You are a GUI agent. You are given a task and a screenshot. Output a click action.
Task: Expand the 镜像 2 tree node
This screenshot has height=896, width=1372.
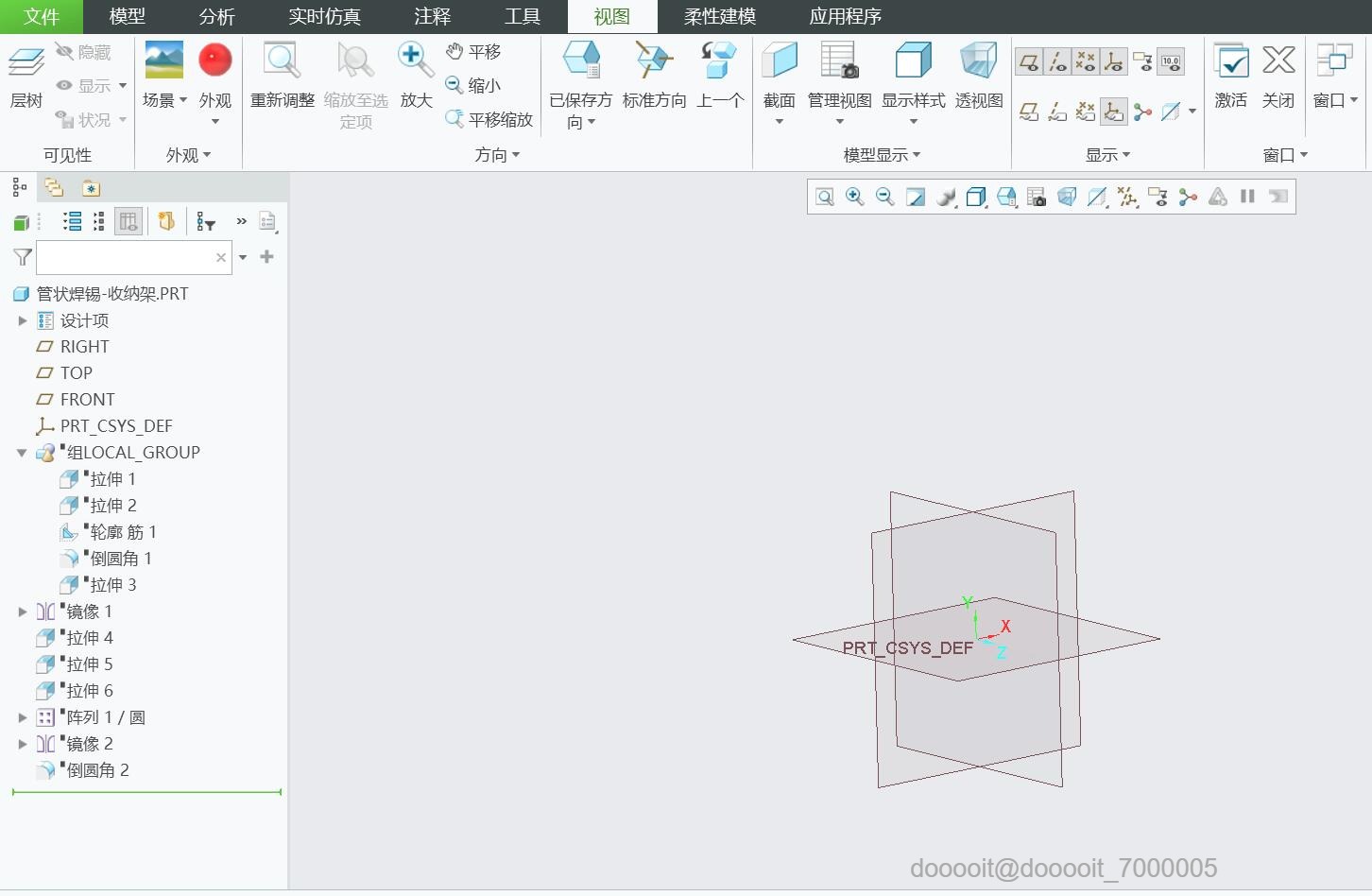click(x=23, y=744)
